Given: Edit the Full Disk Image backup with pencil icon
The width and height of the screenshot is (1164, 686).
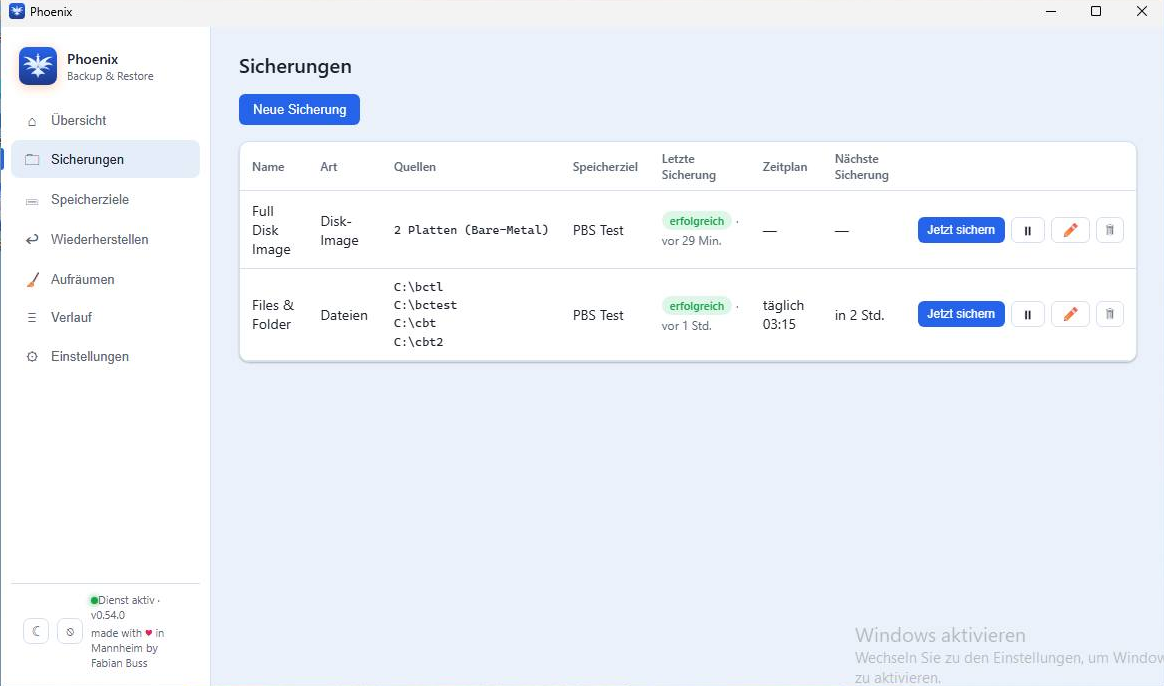Looking at the screenshot, I should (x=1070, y=230).
